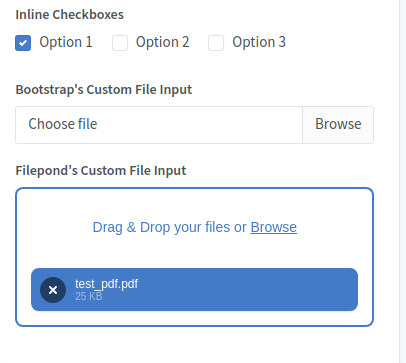This screenshot has height=363, width=406.
Task: Click the Drag & Drop your files text
Action: (x=161, y=227)
